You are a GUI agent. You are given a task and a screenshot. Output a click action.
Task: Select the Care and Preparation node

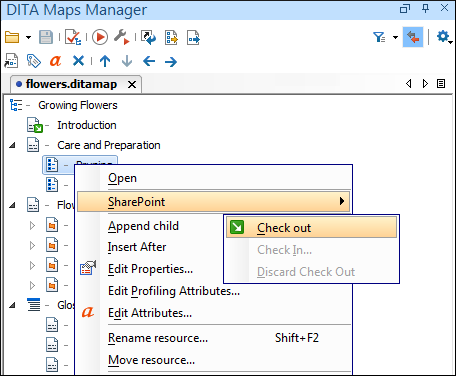(x=109, y=145)
